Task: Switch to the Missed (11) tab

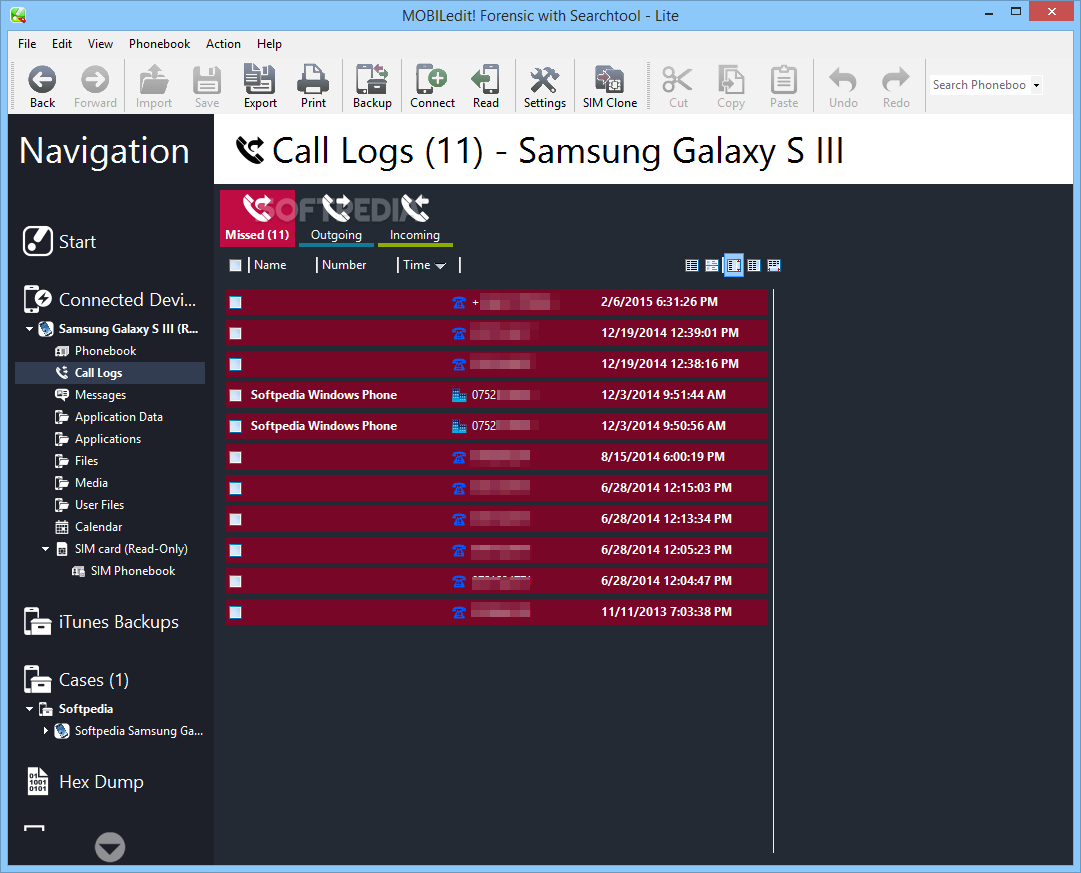Action: [x=257, y=218]
